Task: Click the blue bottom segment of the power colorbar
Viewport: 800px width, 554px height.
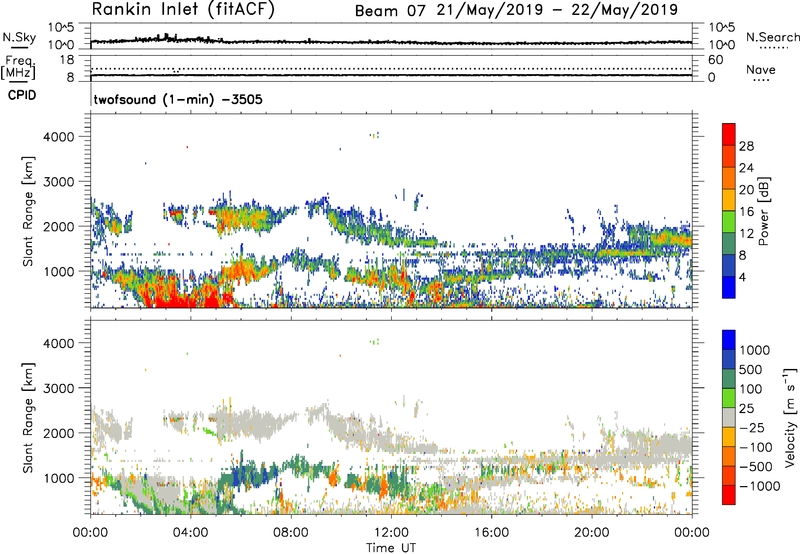Action: 729,287
